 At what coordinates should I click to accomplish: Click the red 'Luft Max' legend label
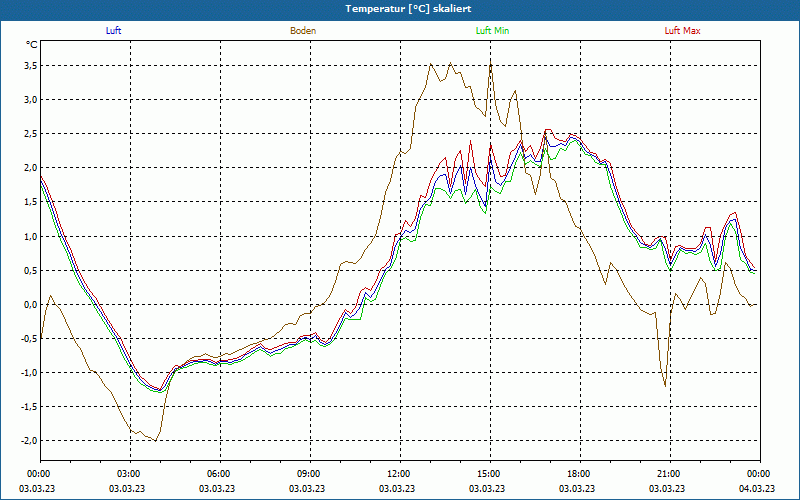682,31
